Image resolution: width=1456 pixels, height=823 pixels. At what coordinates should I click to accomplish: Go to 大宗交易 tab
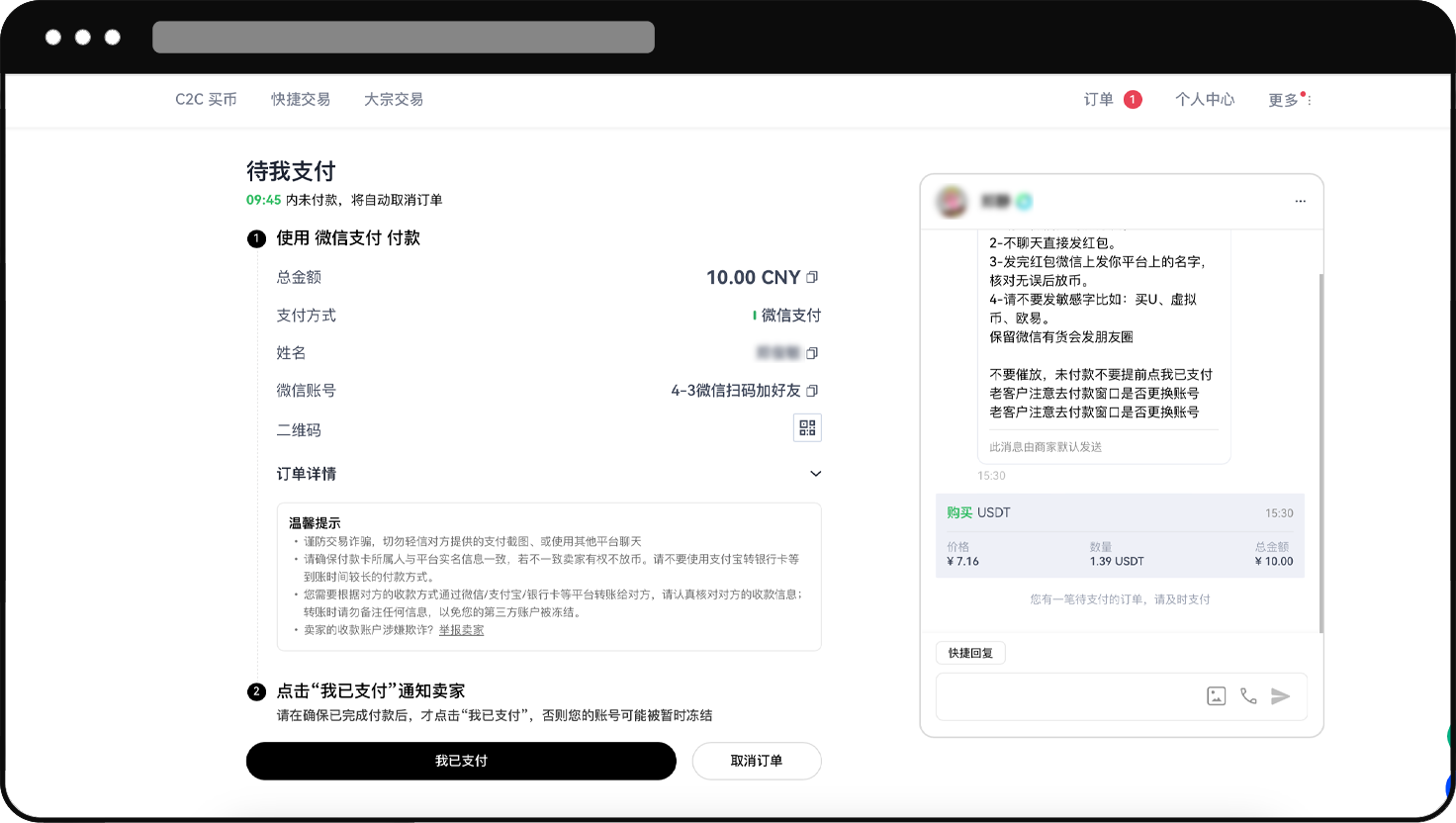(x=394, y=100)
